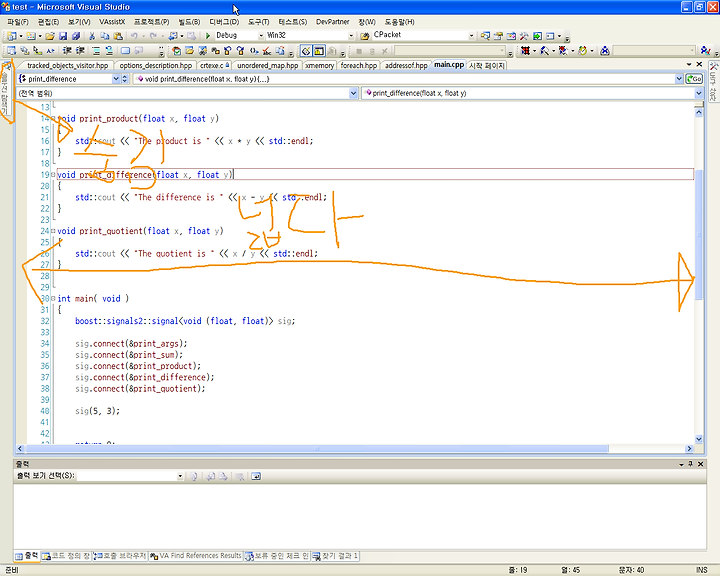Open the 편집(E) menu
The height and width of the screenshot is (576, 720).
48,22
